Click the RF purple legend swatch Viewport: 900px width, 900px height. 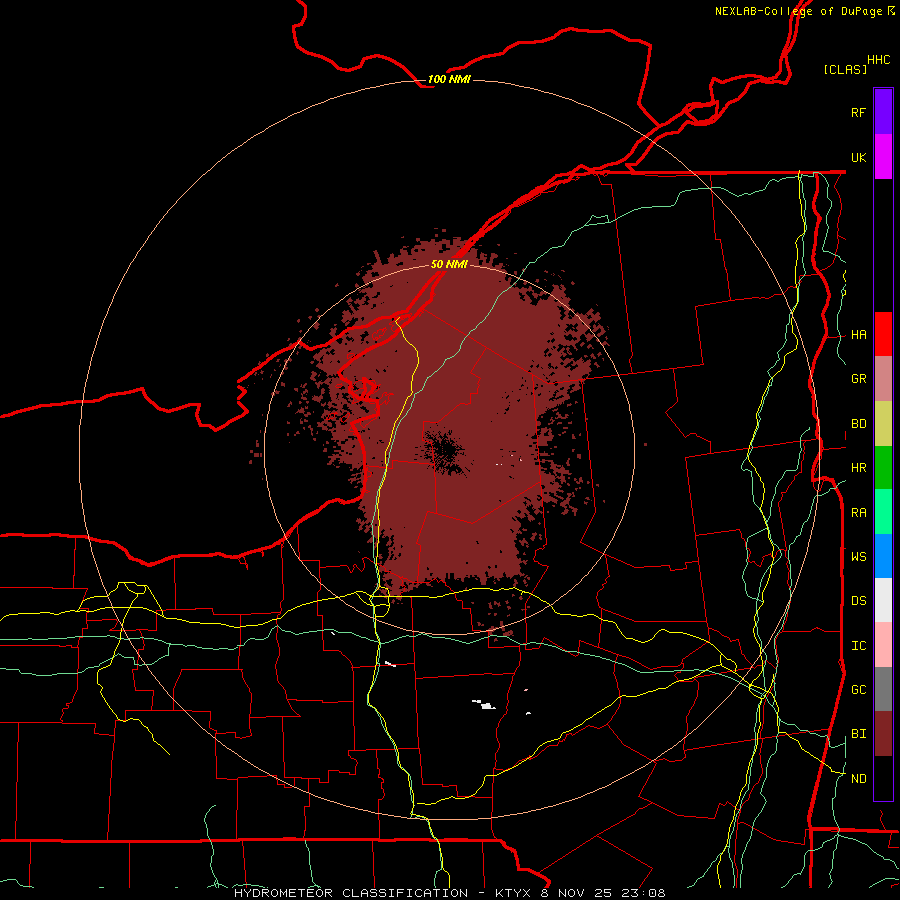click(x=883, y=111)
